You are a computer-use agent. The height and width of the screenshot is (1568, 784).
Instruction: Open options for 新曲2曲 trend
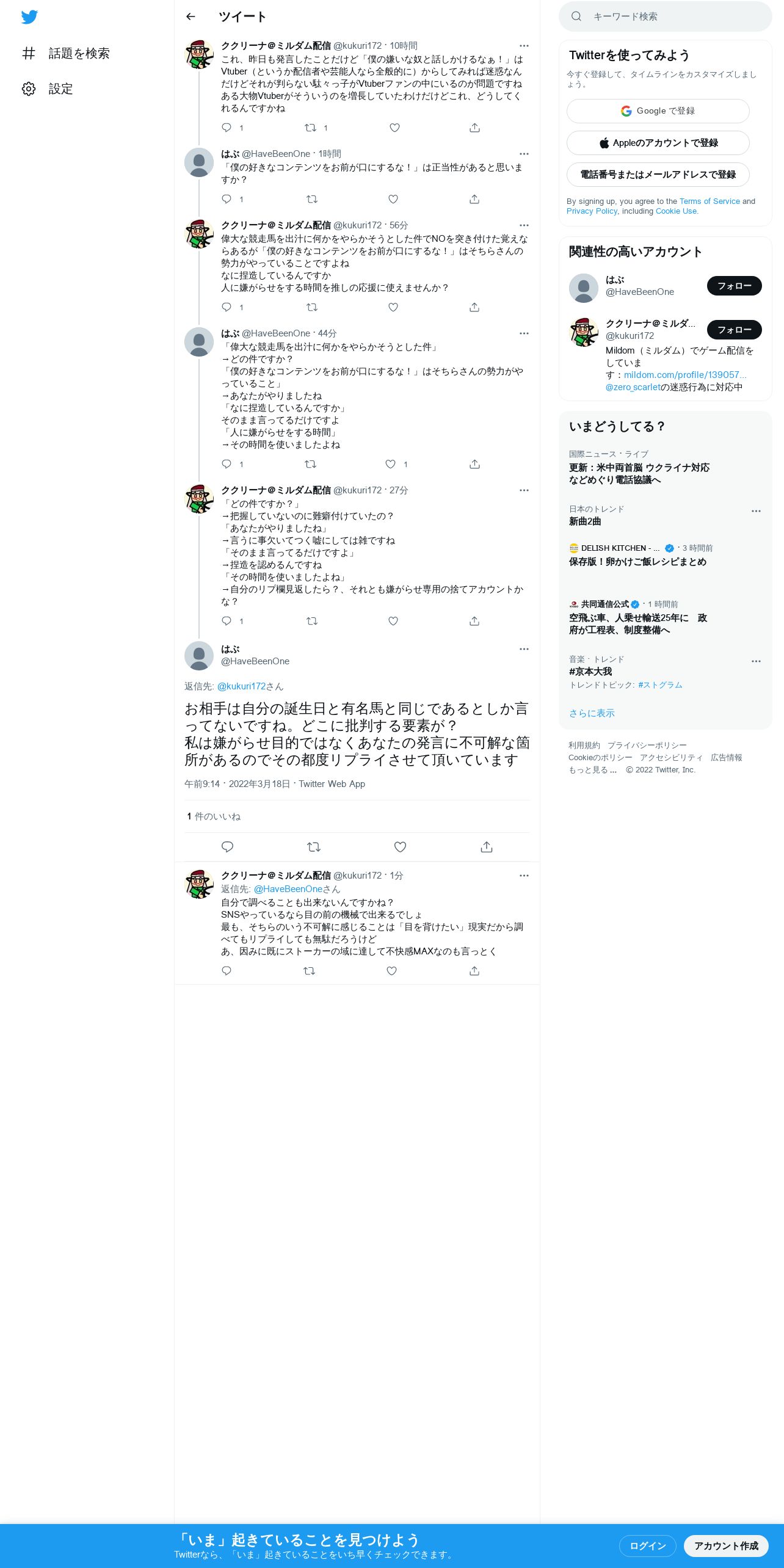(x=756, y=511)
